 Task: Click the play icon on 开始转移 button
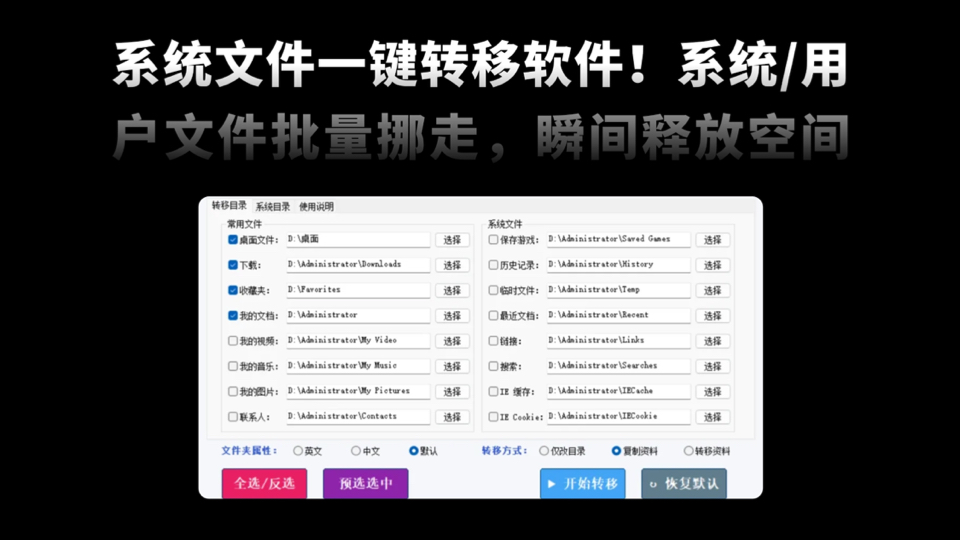point(552,484)
